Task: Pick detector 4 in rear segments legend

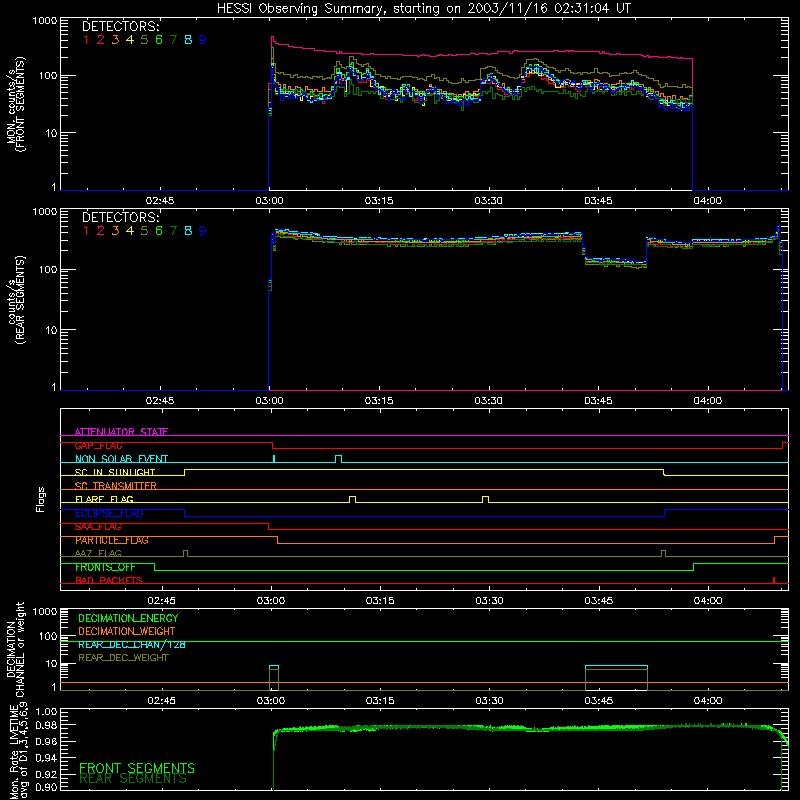Action: coord(130,231)
